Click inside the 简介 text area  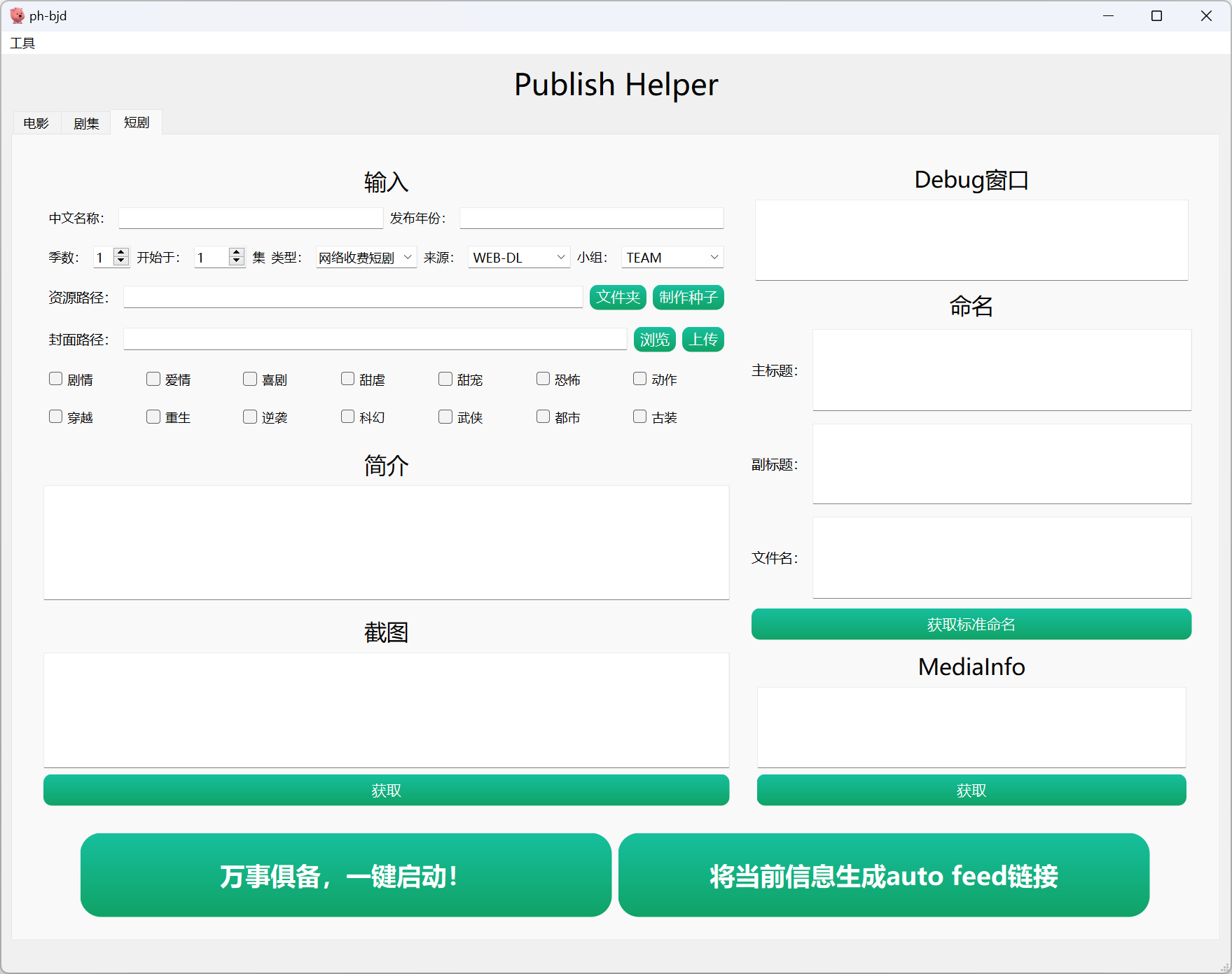pos(387,543)
